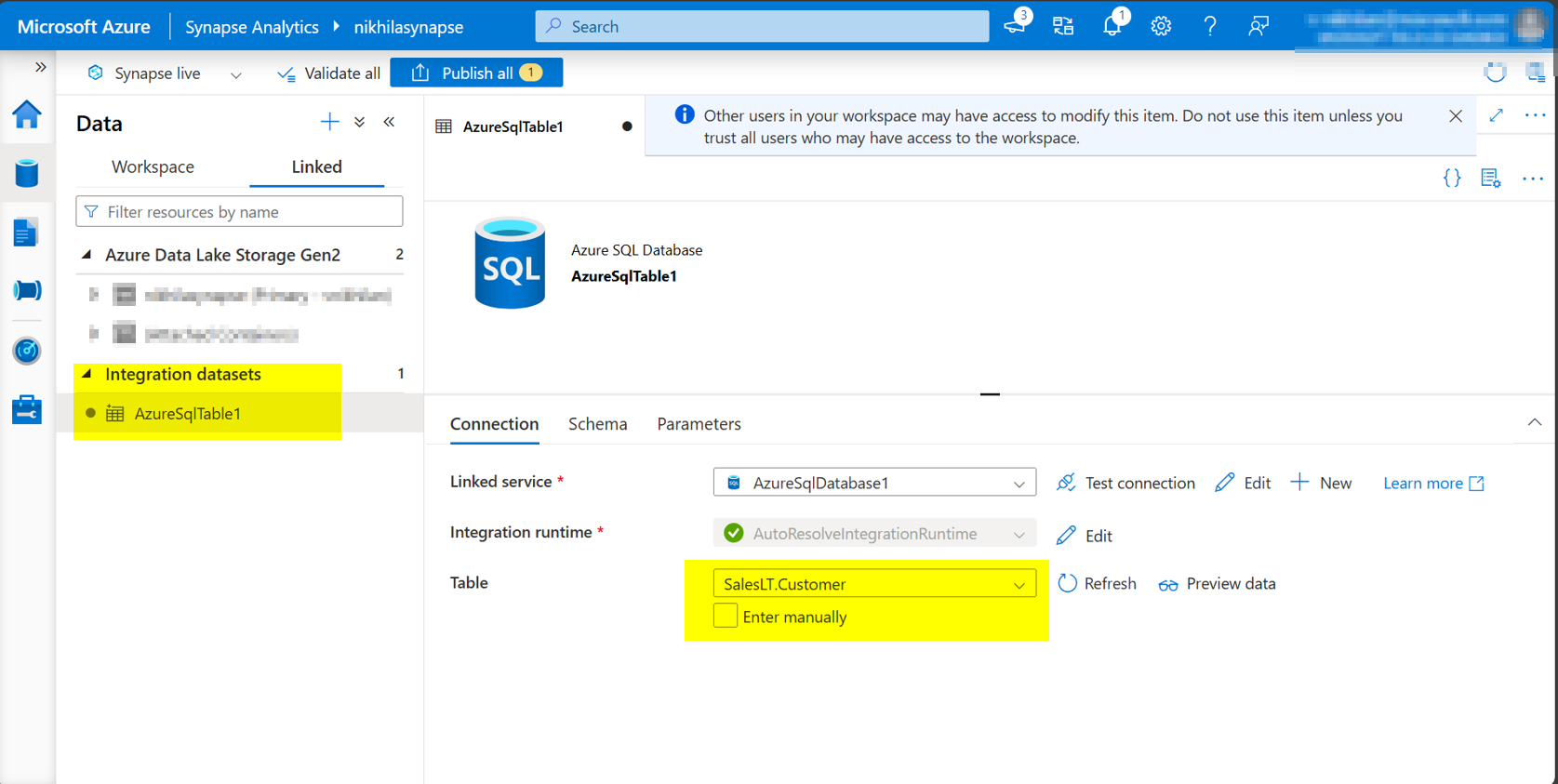The image size is (1558, 784).
Task: Collapse the Data panel with double-left chevron
Action: [x=390, y=122]
